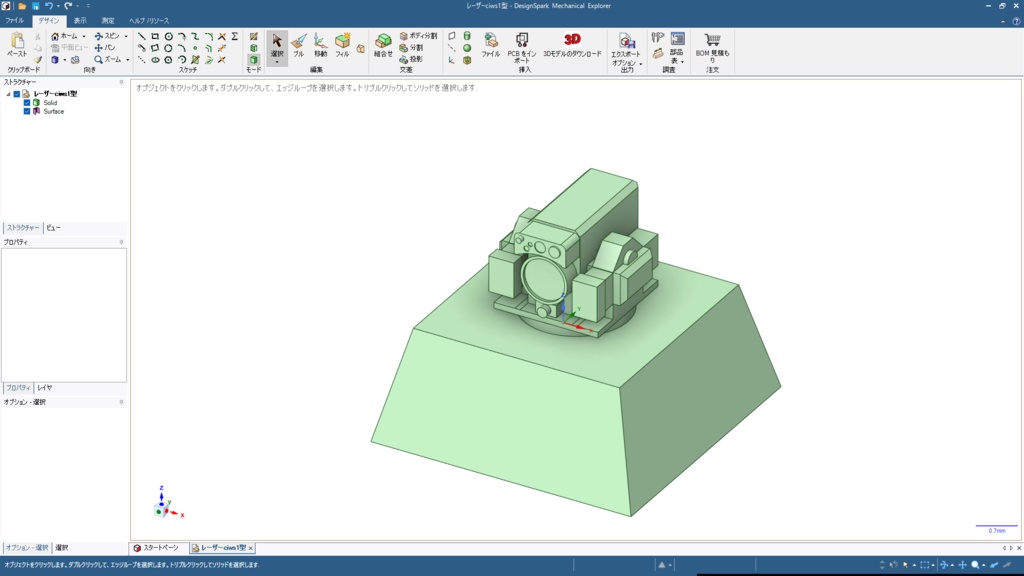Click the Redo arrow button
This screenshot has height=576, width=1024.
point(68,6)
